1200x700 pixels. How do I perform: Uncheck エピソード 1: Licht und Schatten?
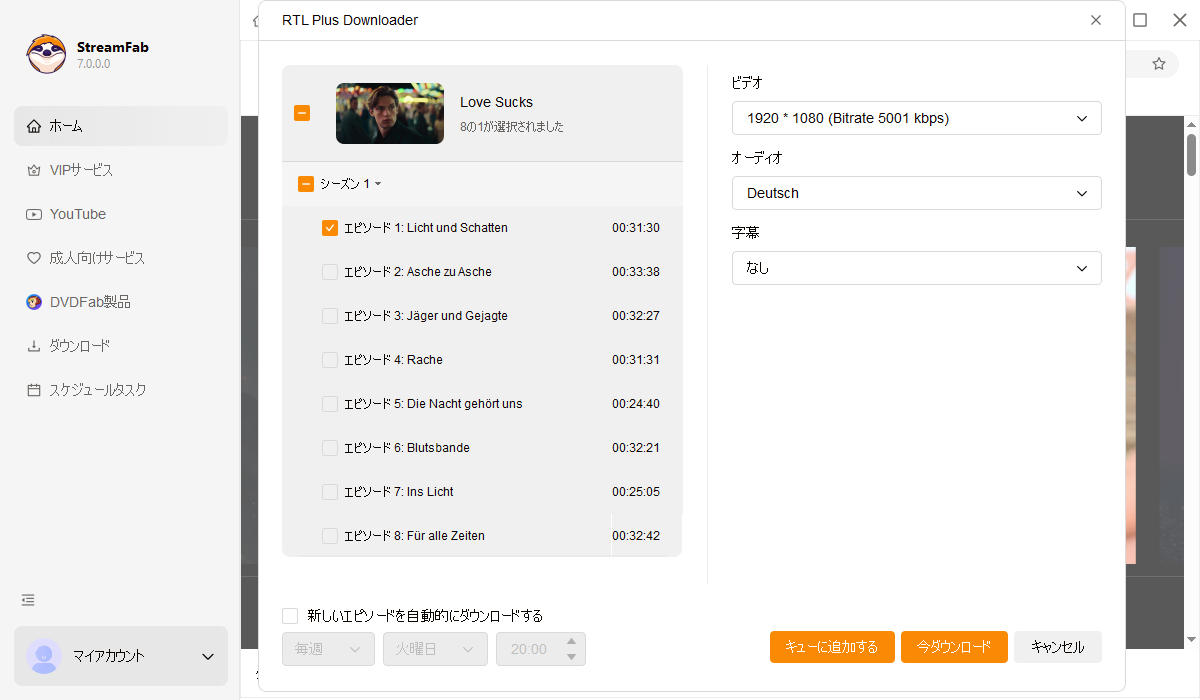pos(330,227)
